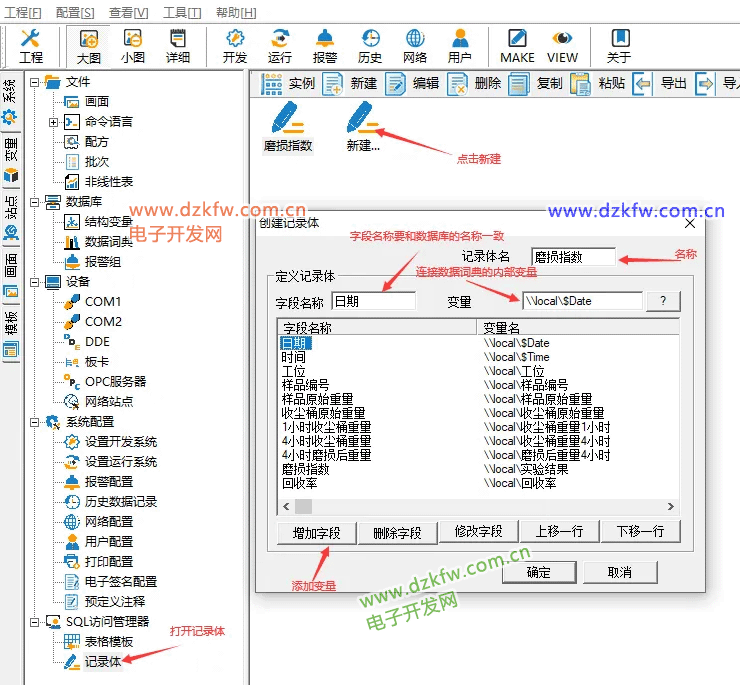Open the 用户 user toolbar icon
Image resolution: width=740 pixels, height=685 pixels.
click(460, 46)
